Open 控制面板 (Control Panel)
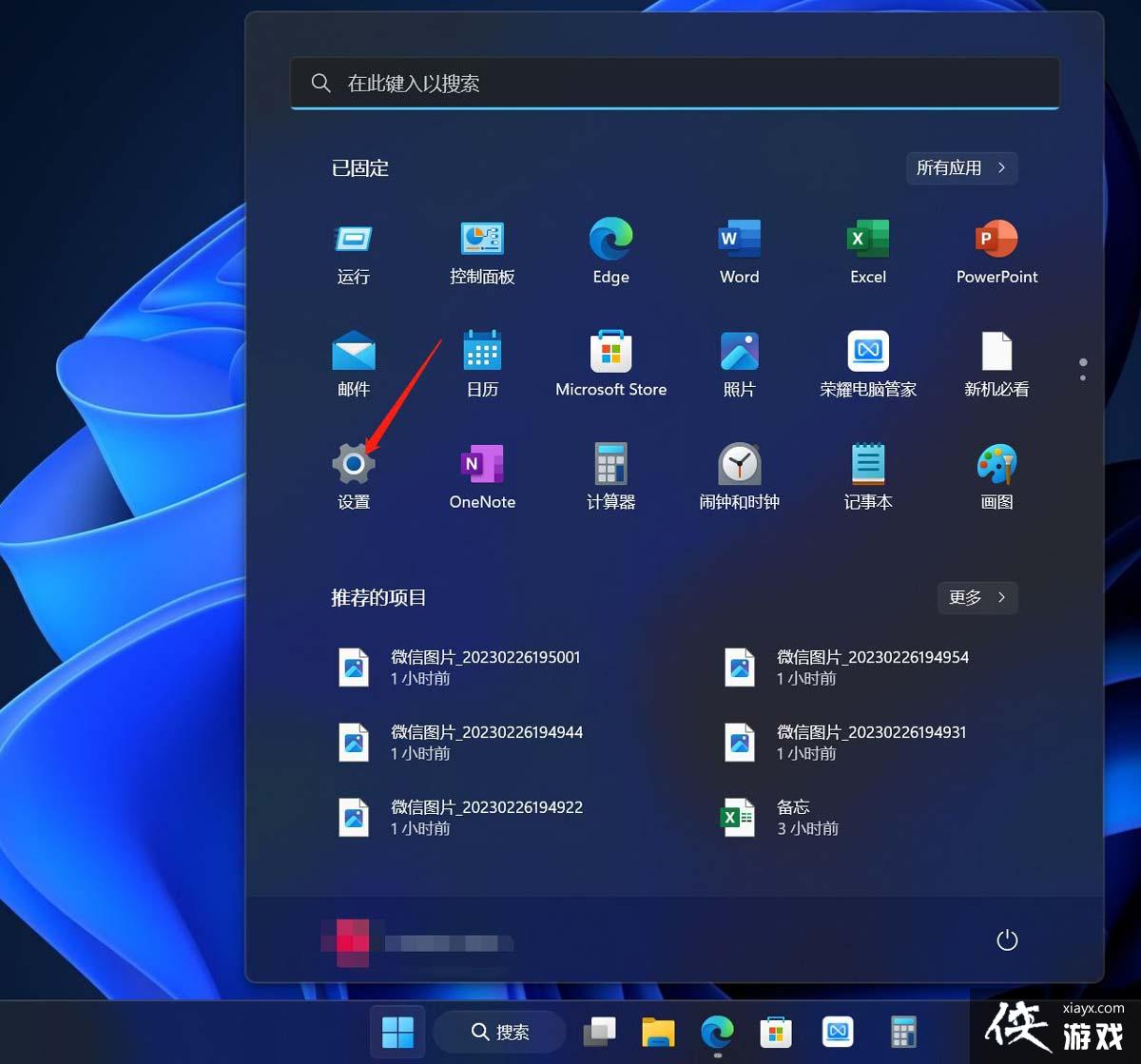Screen dimensions: 1141x1064 (x=481, y=252)
